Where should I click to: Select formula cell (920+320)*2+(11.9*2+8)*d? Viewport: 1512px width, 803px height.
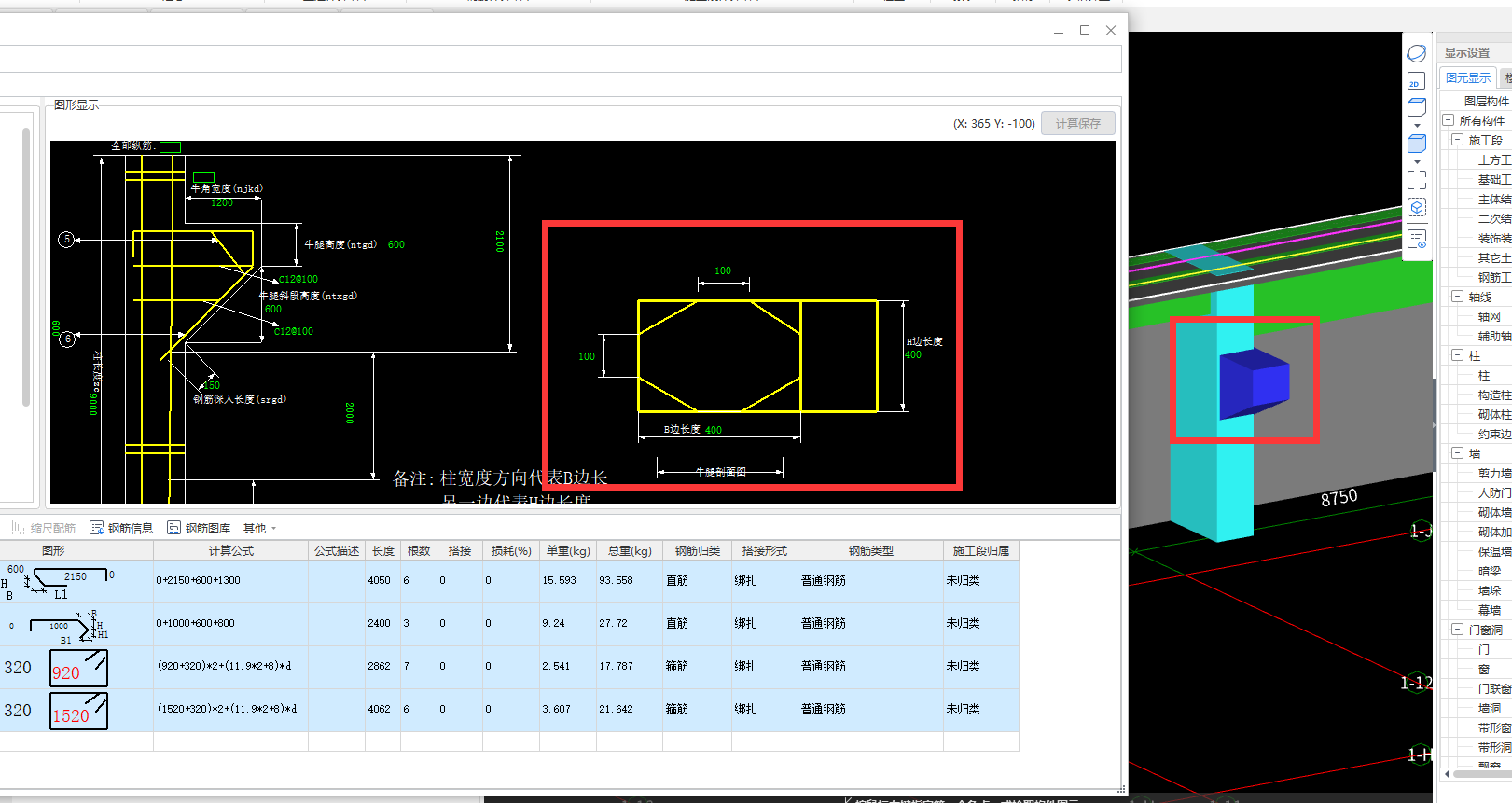[x=230, y=667]
